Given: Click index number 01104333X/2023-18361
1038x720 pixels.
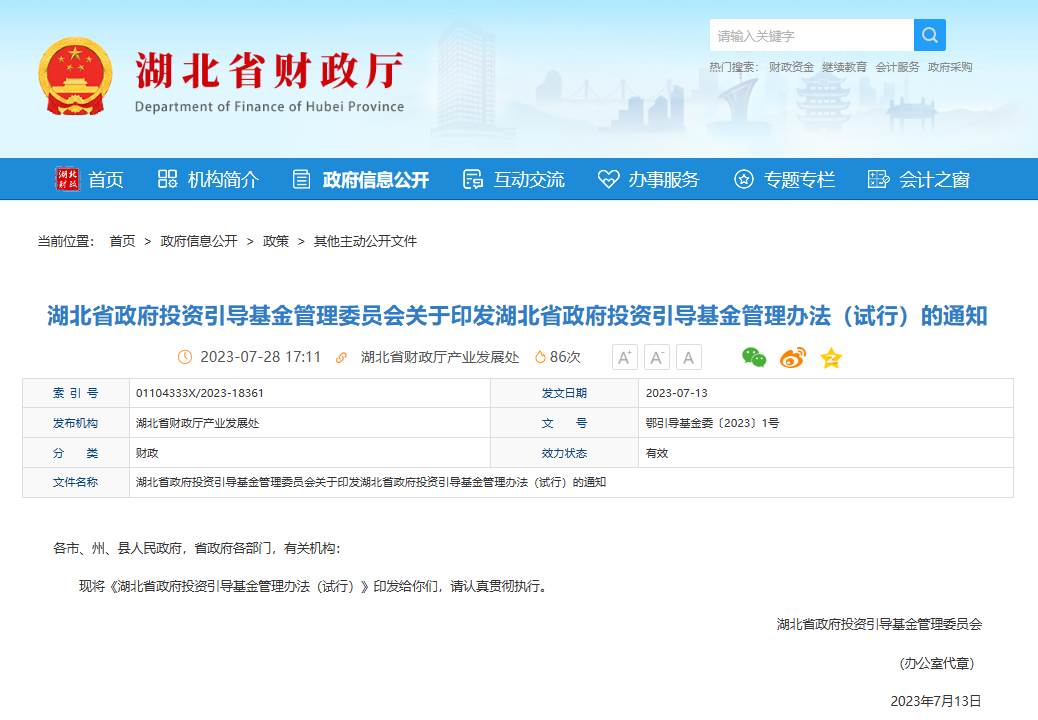Looking at the screenshot, I should 200,393.
